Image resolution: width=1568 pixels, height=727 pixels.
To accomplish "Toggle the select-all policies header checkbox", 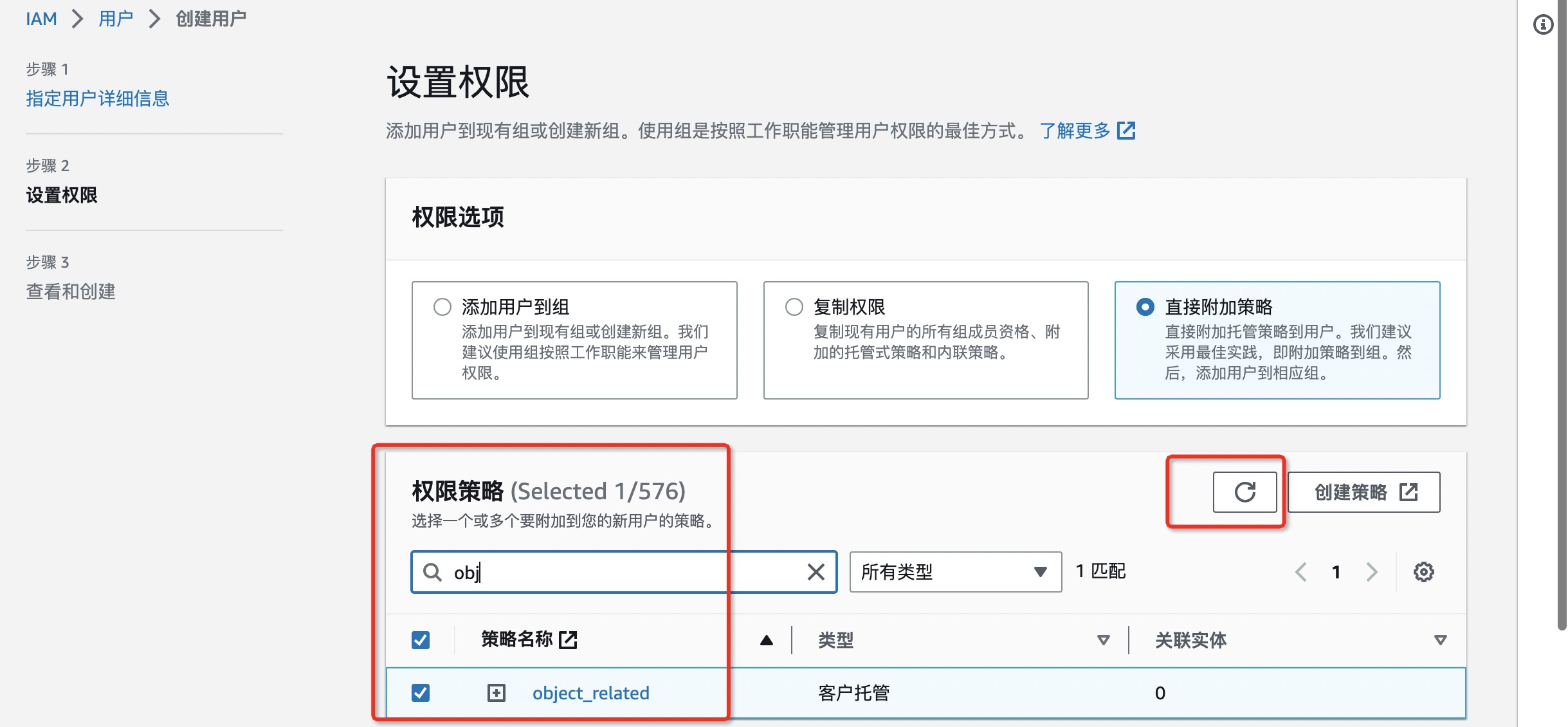I will click(421, 640).
